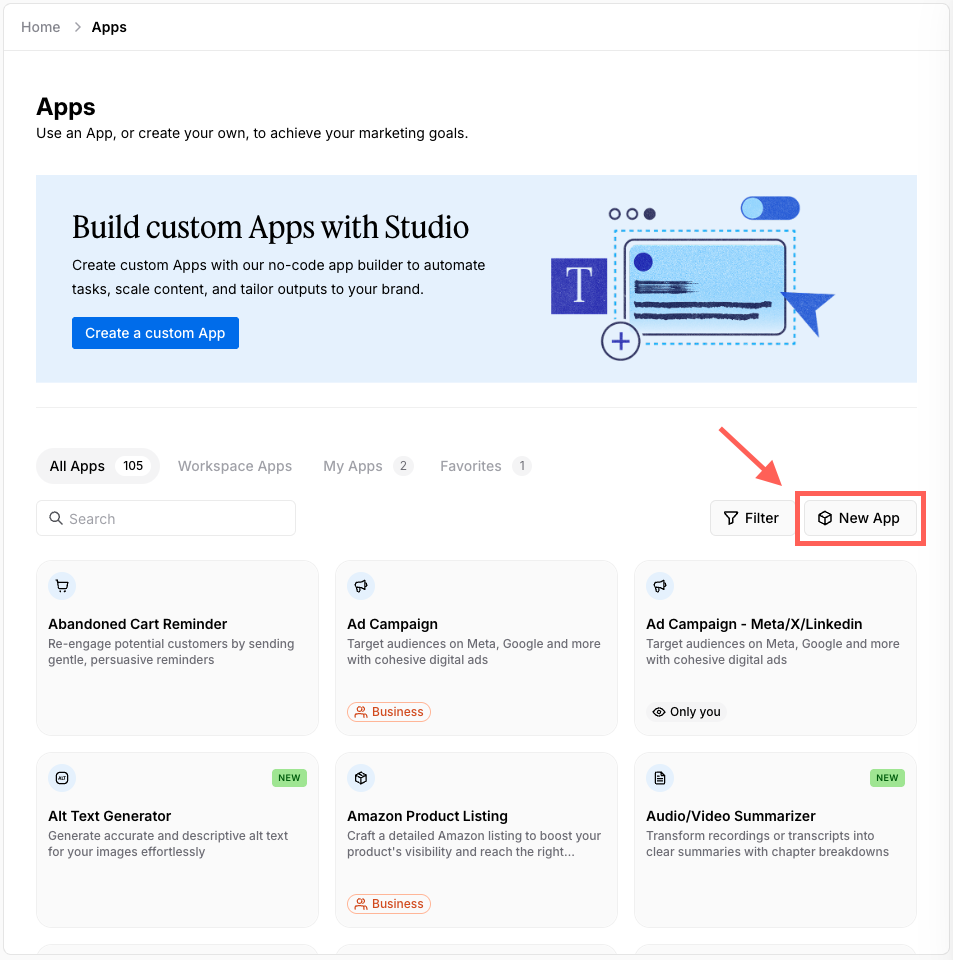Switch to the Workspace Apps tab
This screenshot has height=960, width=953.
[x=235, y=466]
